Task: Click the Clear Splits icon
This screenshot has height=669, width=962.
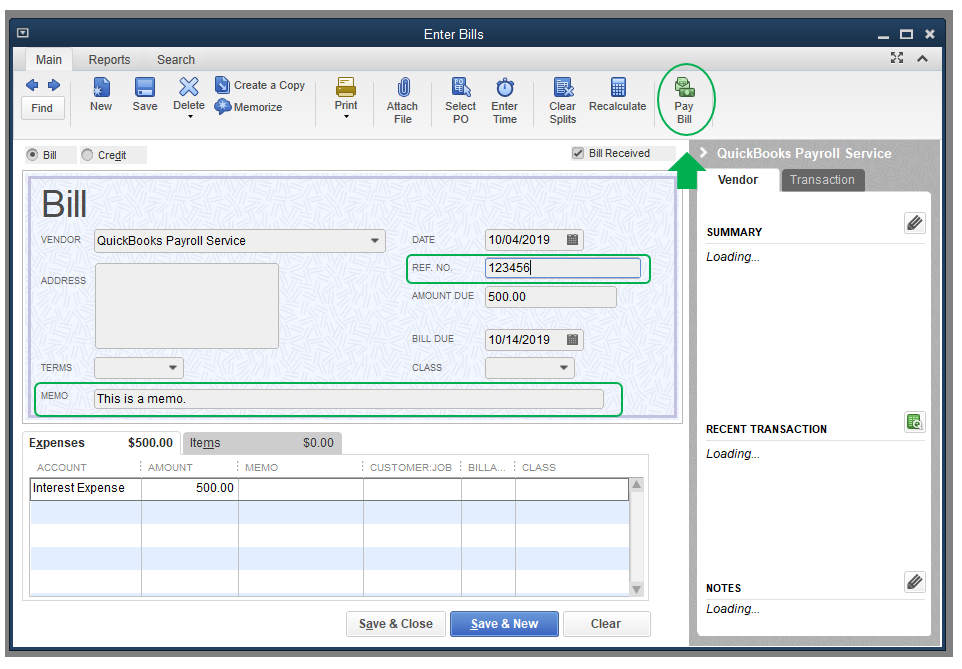Action: pyautogui.click(x=562, y=99)
